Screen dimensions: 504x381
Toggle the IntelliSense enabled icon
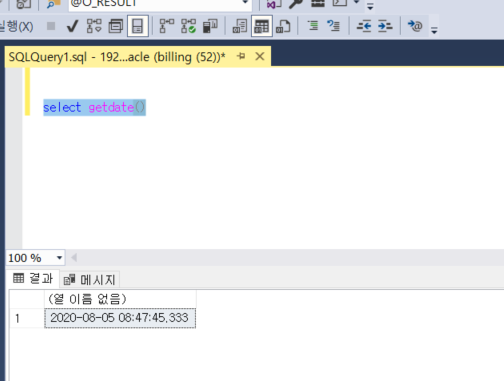tap(138, 26)
